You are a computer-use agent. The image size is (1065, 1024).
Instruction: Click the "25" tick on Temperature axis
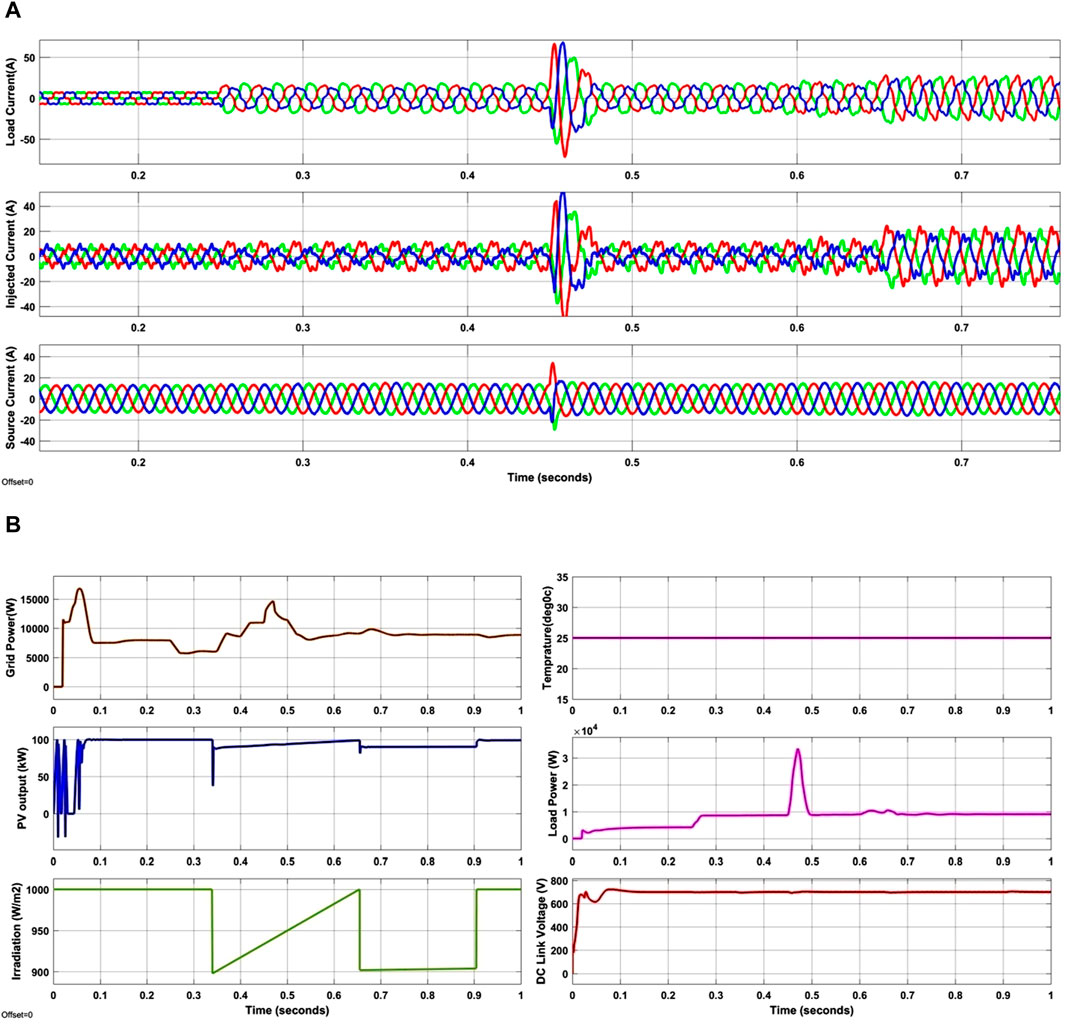564,638
